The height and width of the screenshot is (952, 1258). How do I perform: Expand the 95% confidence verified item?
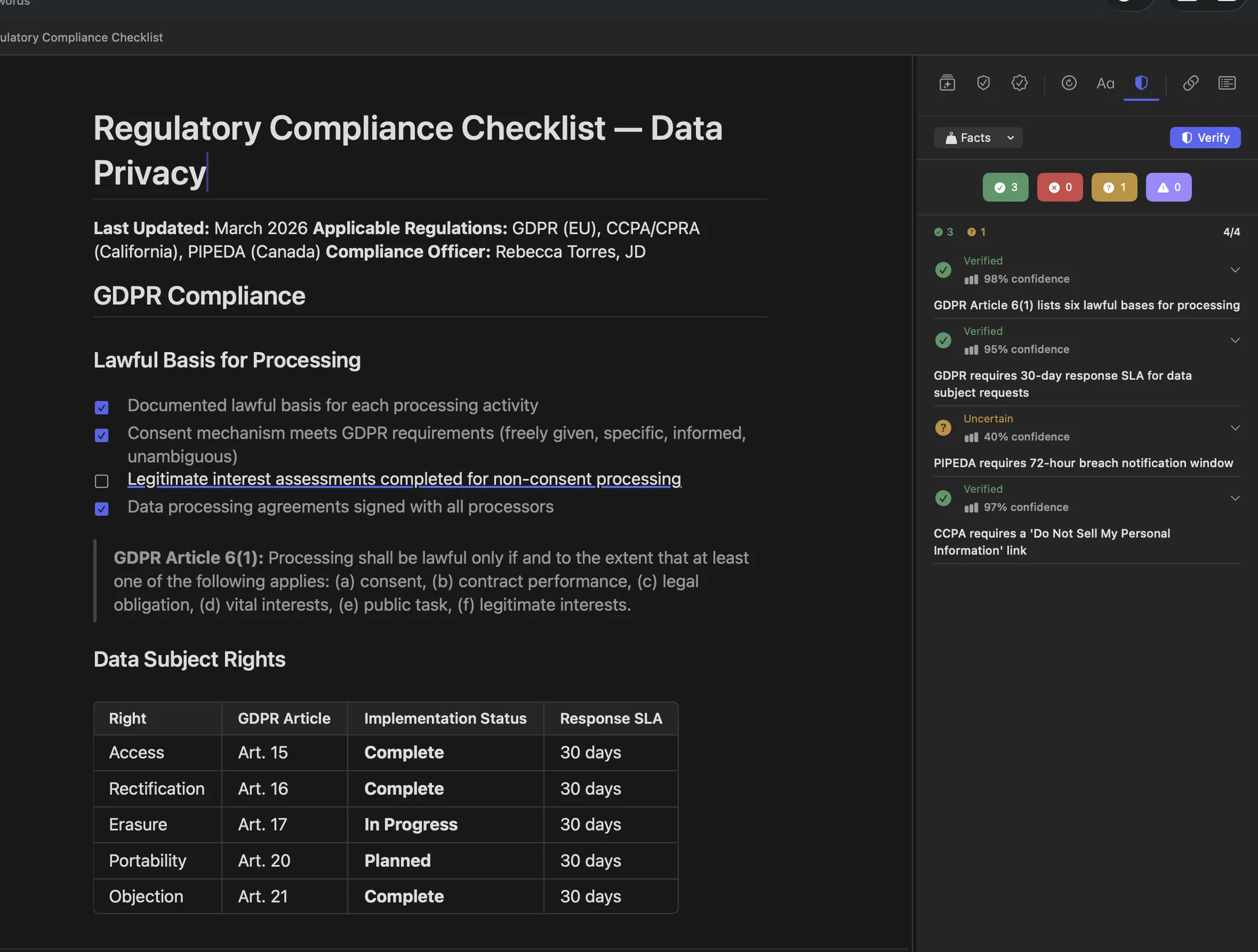tap(1235, 340)
